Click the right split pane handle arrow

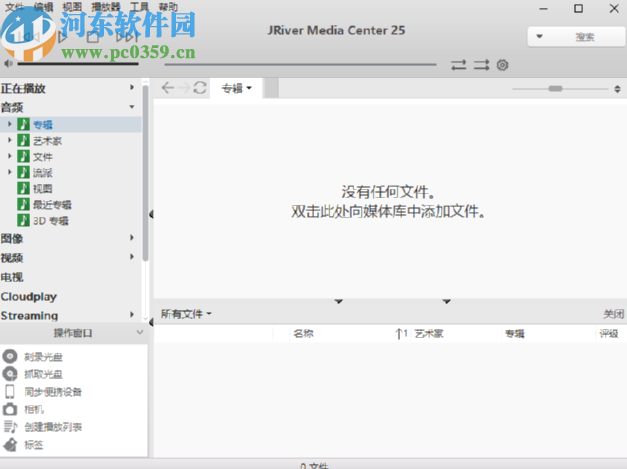447,301
